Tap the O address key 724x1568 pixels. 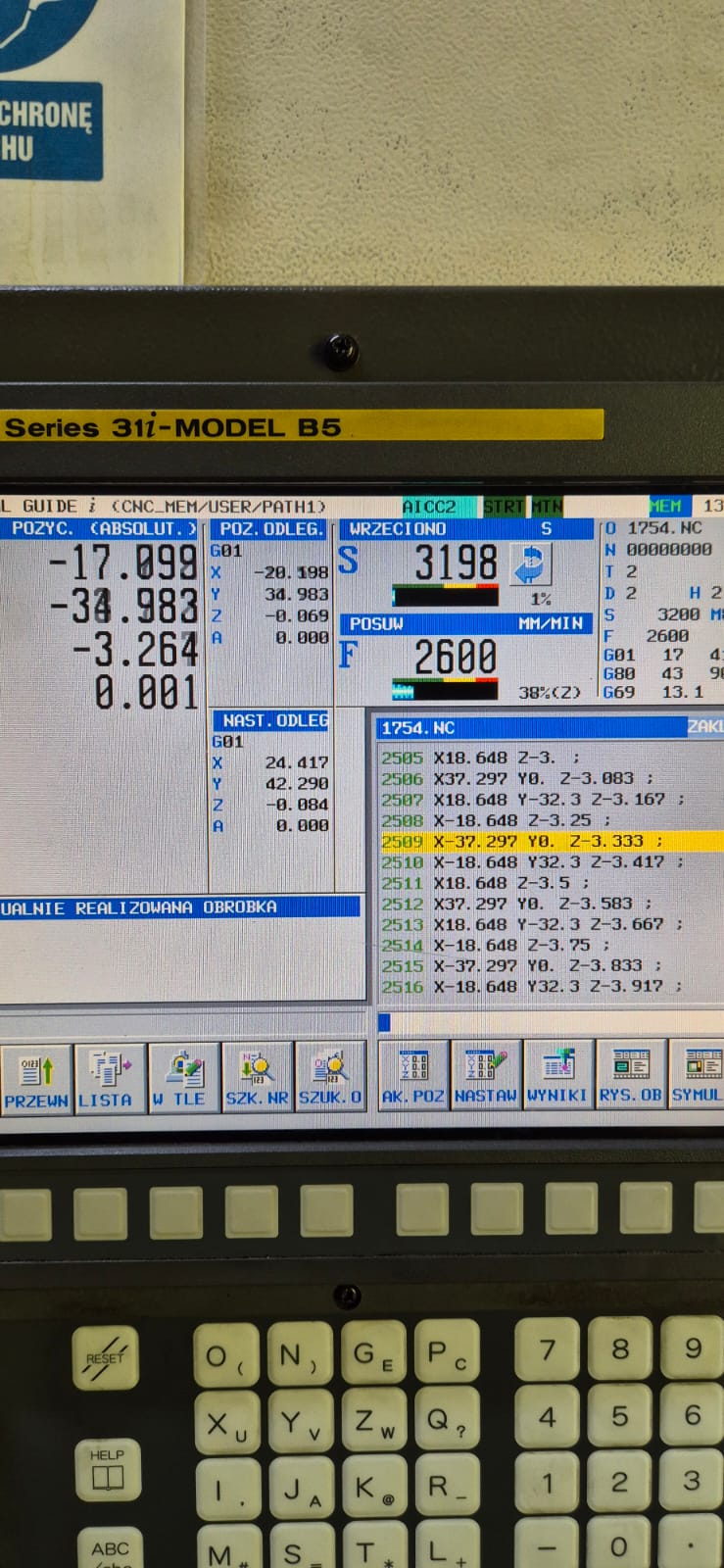(x=225, y=1356)
